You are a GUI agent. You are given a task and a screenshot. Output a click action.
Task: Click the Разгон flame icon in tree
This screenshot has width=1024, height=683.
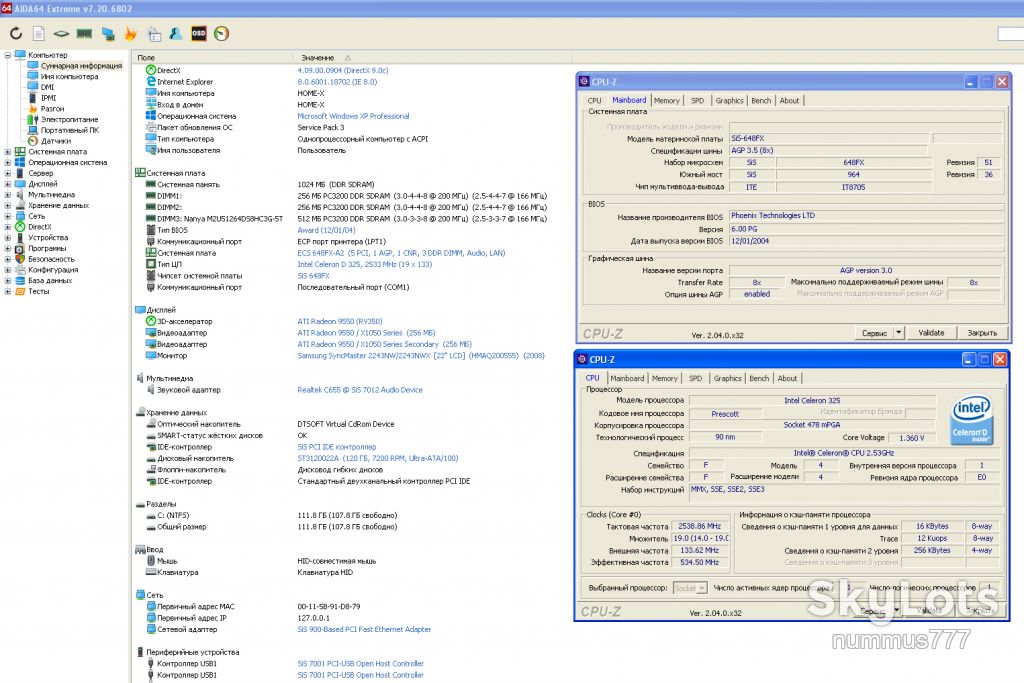(x=33, y=108)
